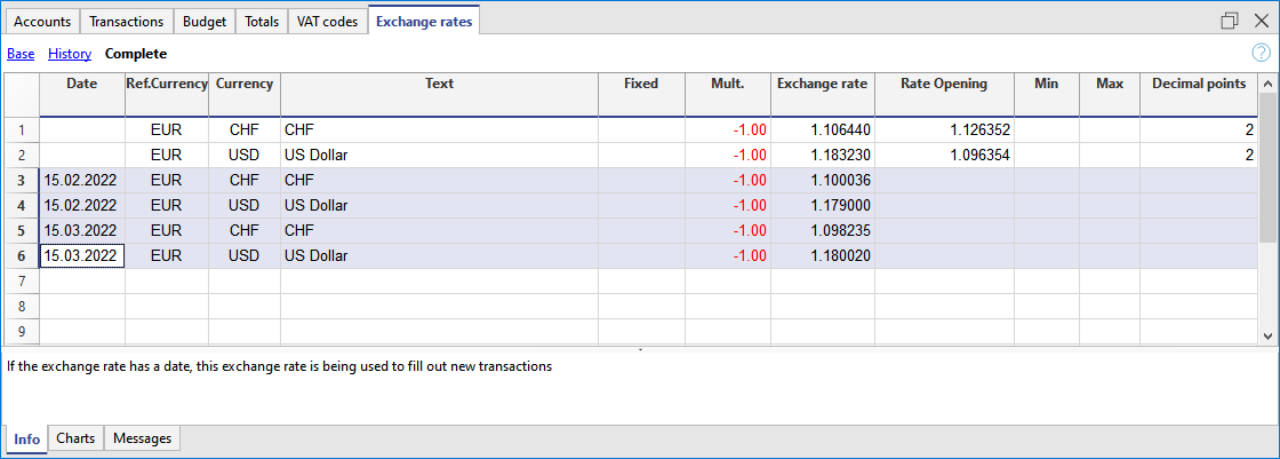The height and width of the screenshot is (459, 1280).
Task: Open the Messages bottom tab
Action: pos(142,438)
